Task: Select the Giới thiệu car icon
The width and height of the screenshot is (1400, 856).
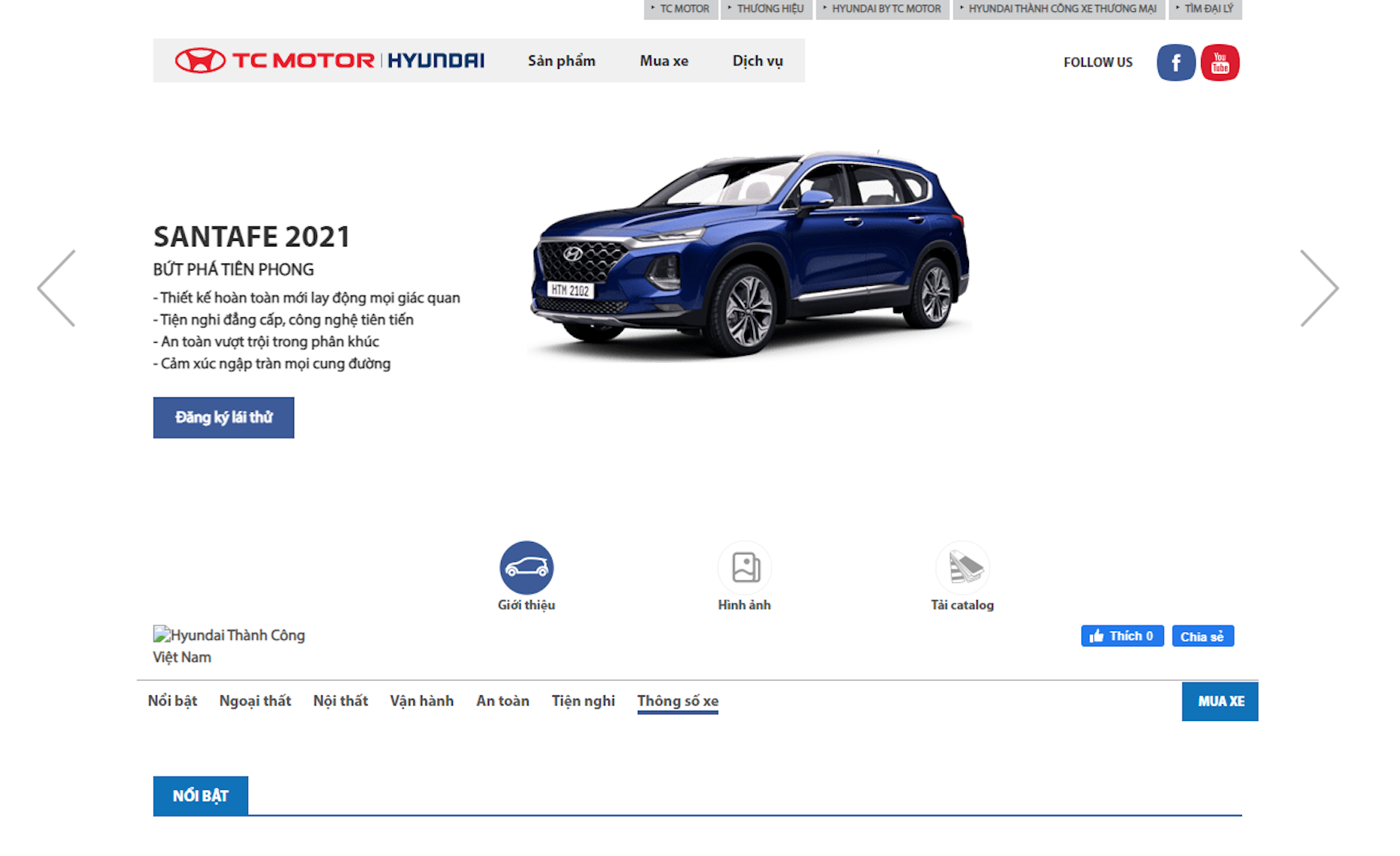Action: pos(527,568)
